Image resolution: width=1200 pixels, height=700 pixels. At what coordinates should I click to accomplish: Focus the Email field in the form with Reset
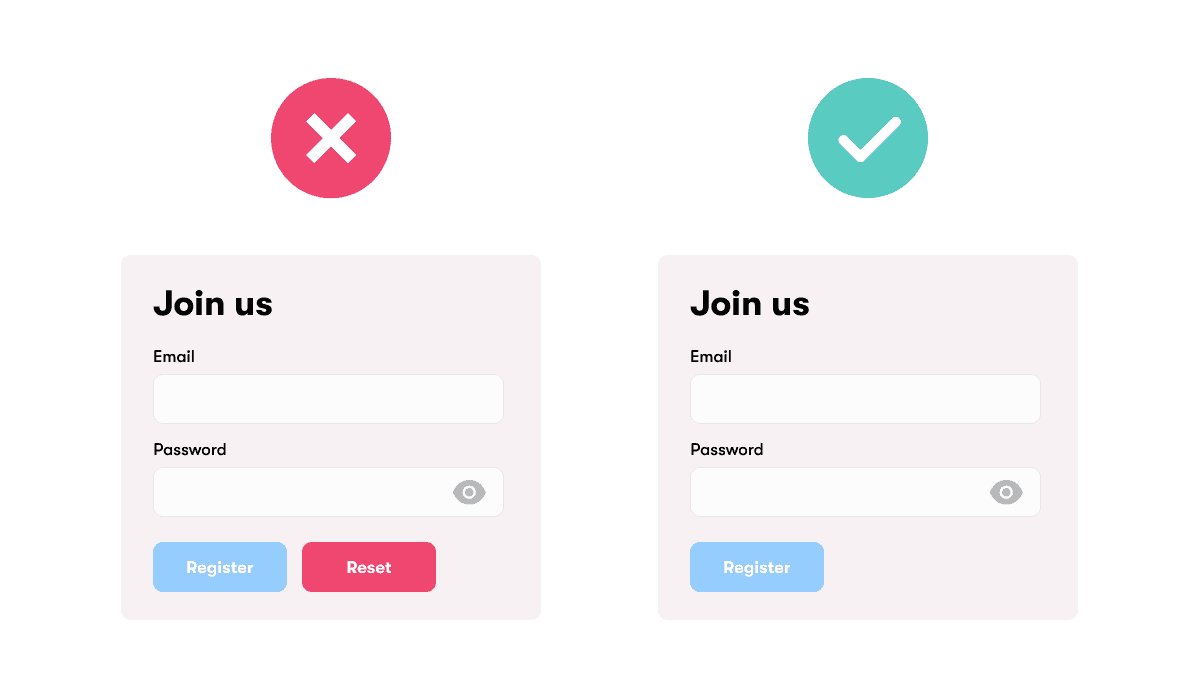tap(328, 399)
